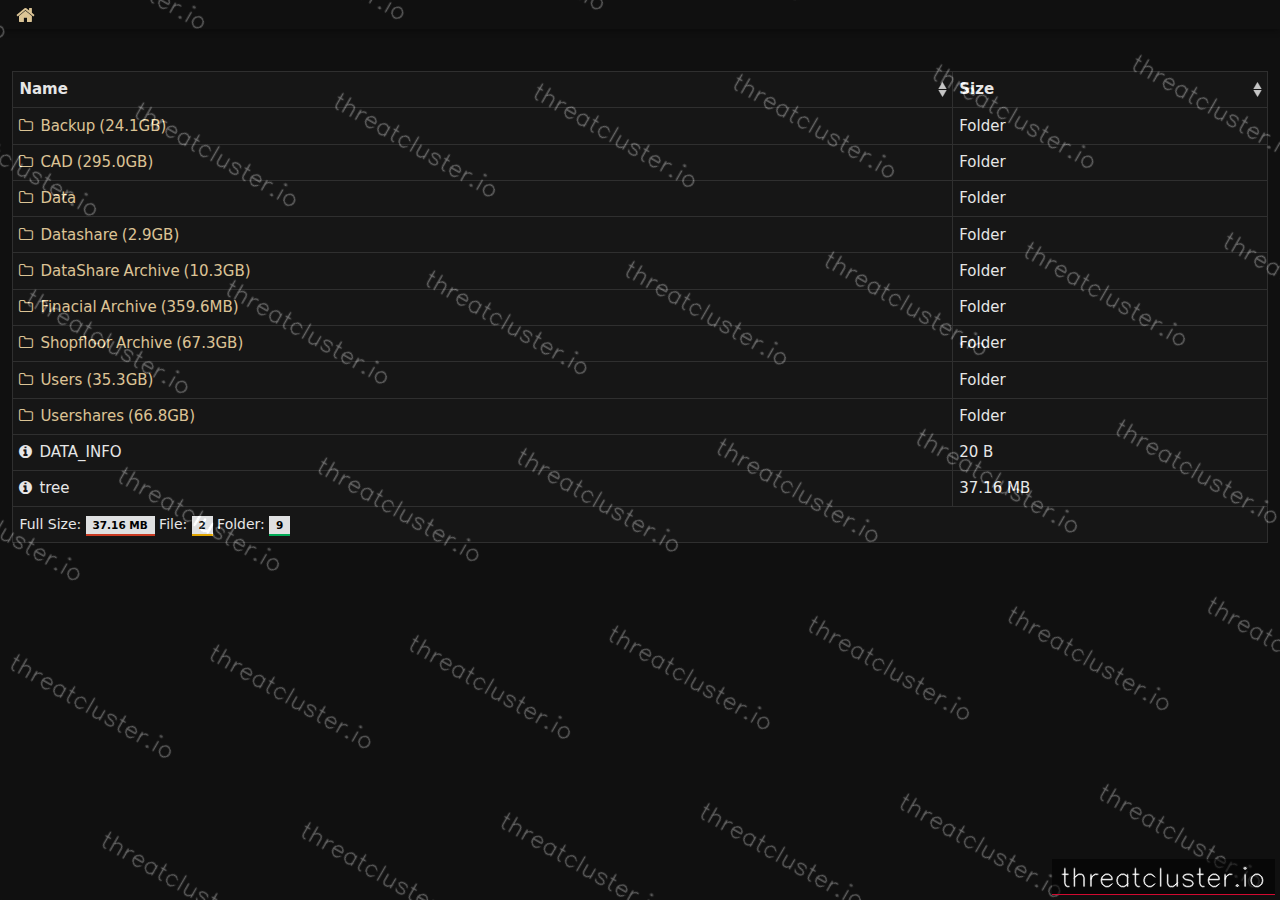
Task: Click info icon beside DATA_INFO
Action: click(26, 452)
